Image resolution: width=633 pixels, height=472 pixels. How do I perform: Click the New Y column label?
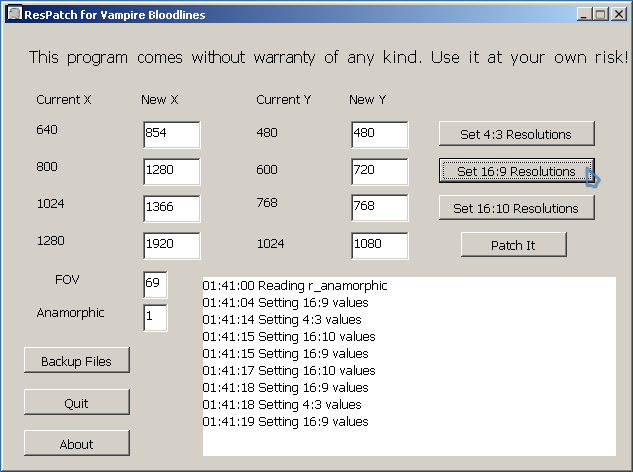pyautogui.click(x=368, y=100)
